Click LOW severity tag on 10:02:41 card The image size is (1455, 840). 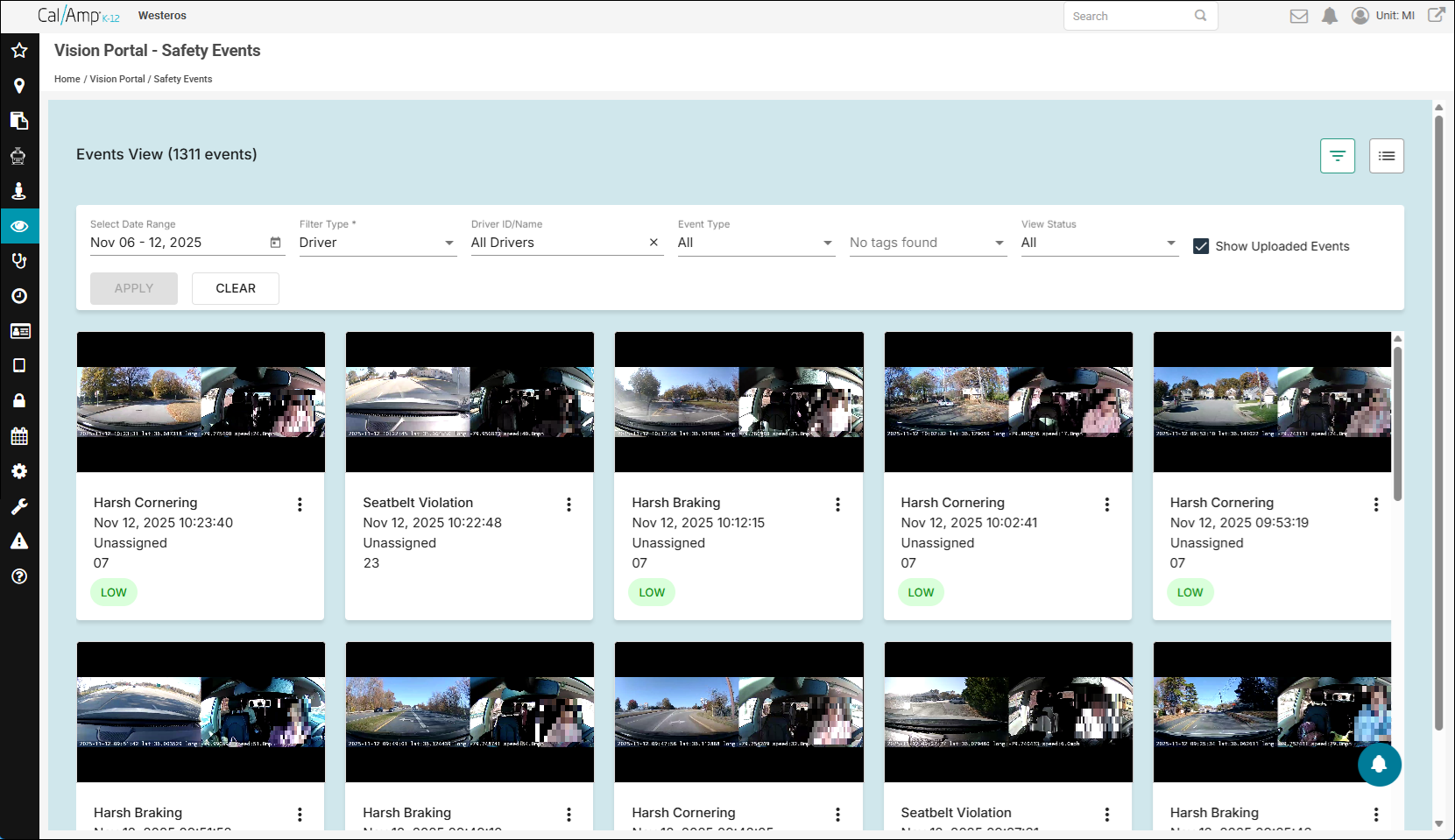[921, 592]
